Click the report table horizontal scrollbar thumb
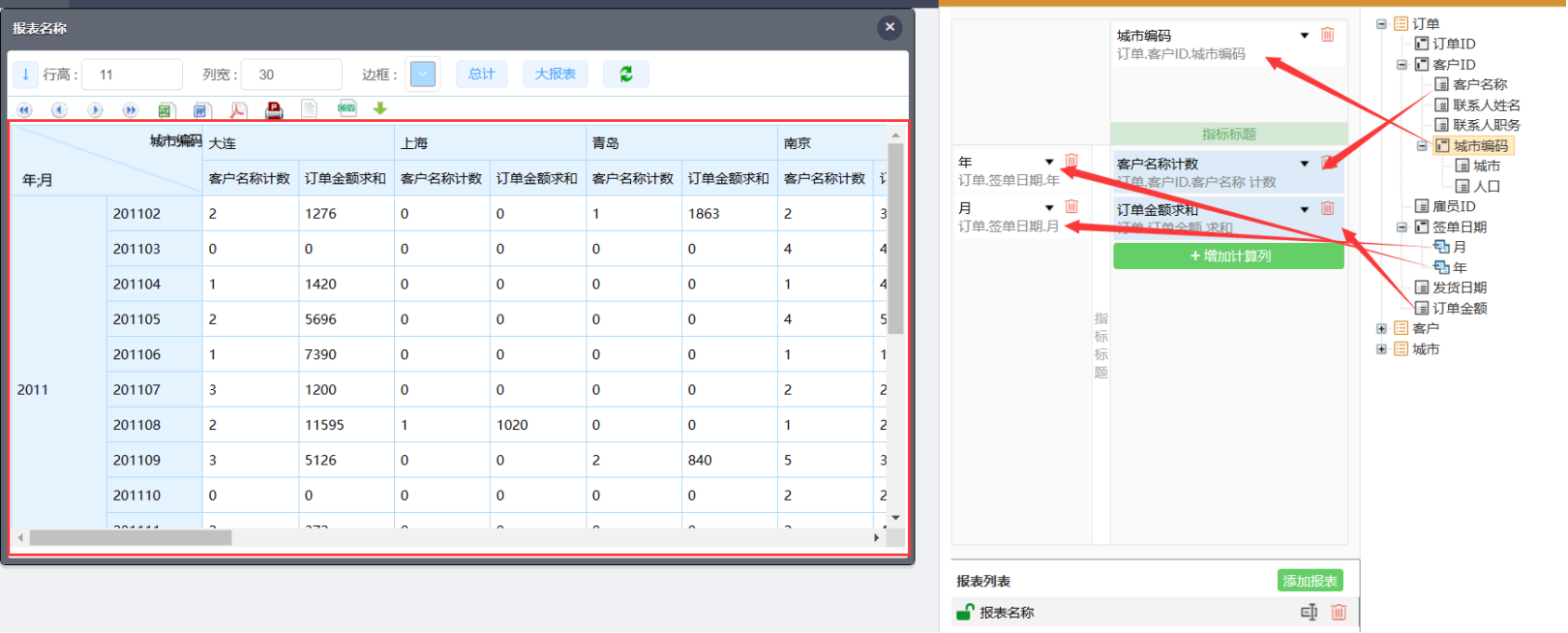1568x633 pixels. pyautogui.click(x=130, y=538)
